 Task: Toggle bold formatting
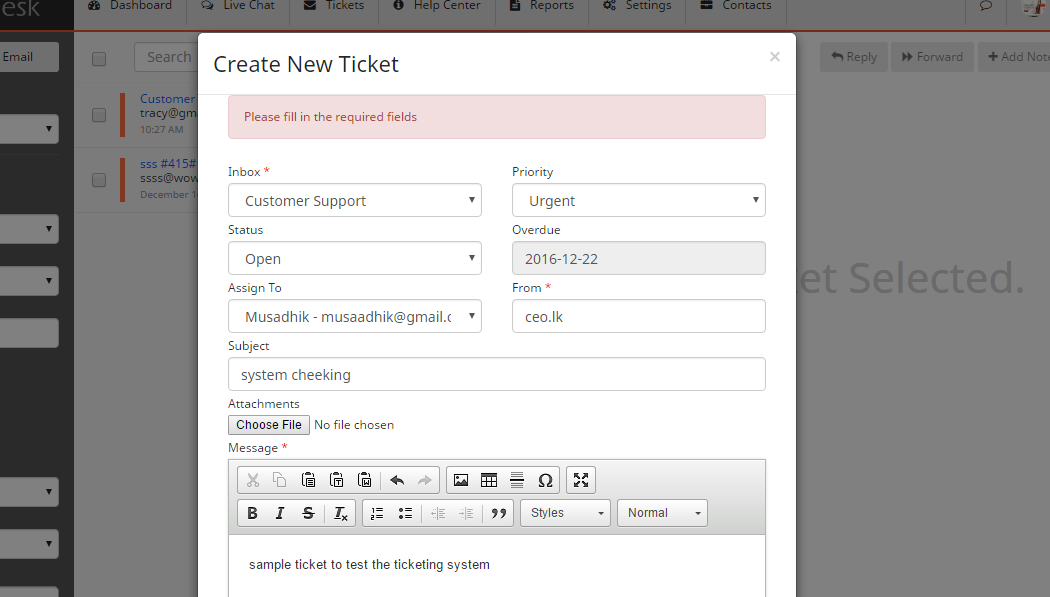click(x=252, y=513)
